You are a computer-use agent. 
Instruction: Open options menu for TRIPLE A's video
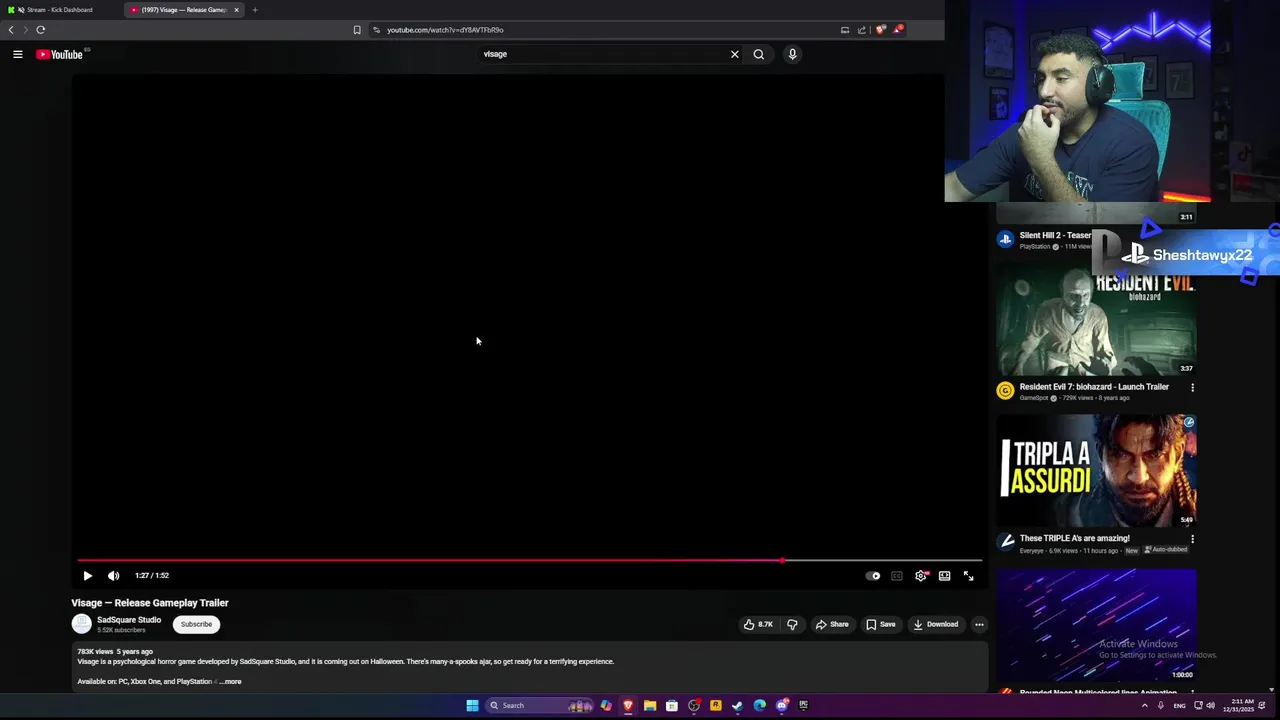pyautogui.click(x=1192, y=539)
